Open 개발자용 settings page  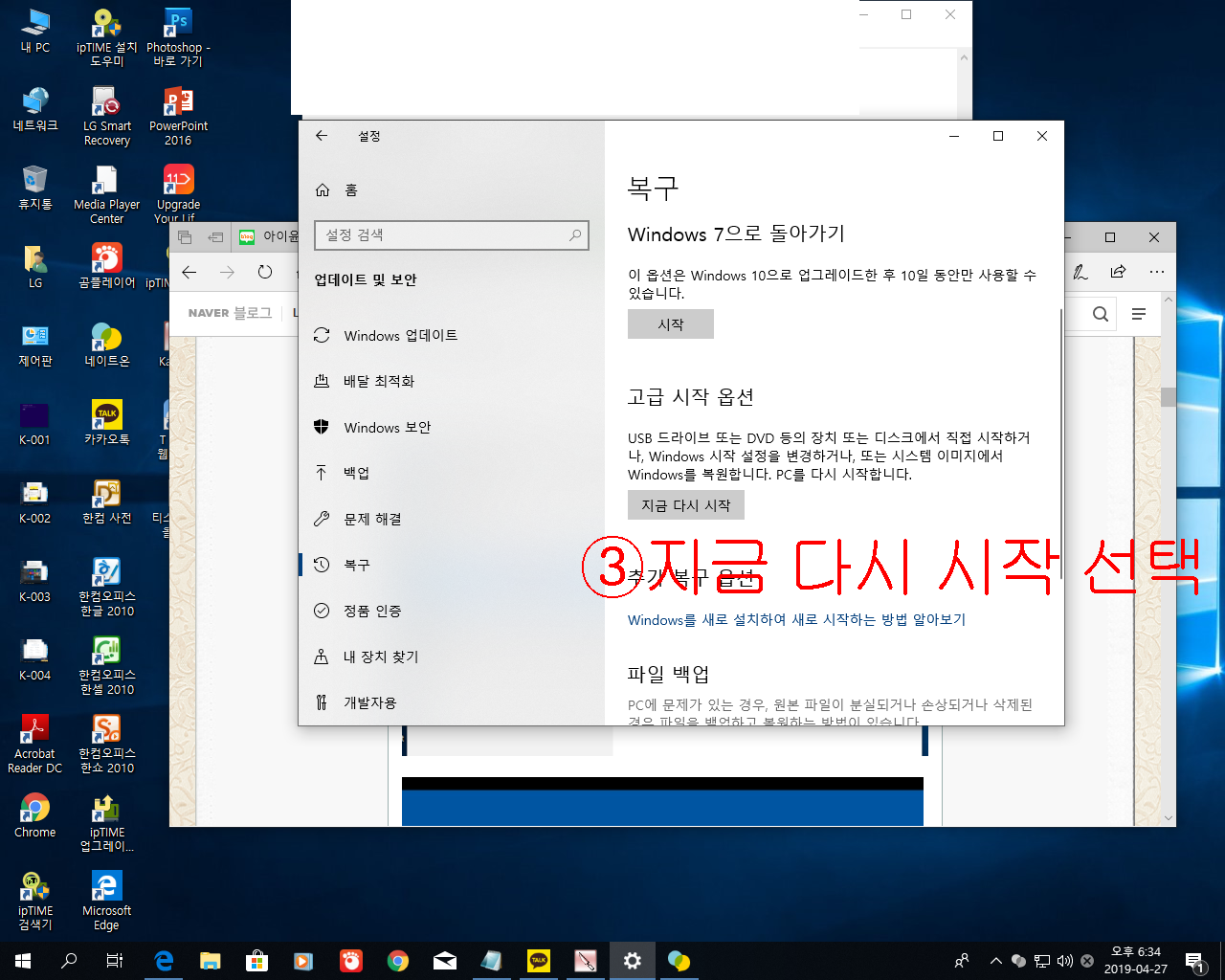click(x=452, y=703)
